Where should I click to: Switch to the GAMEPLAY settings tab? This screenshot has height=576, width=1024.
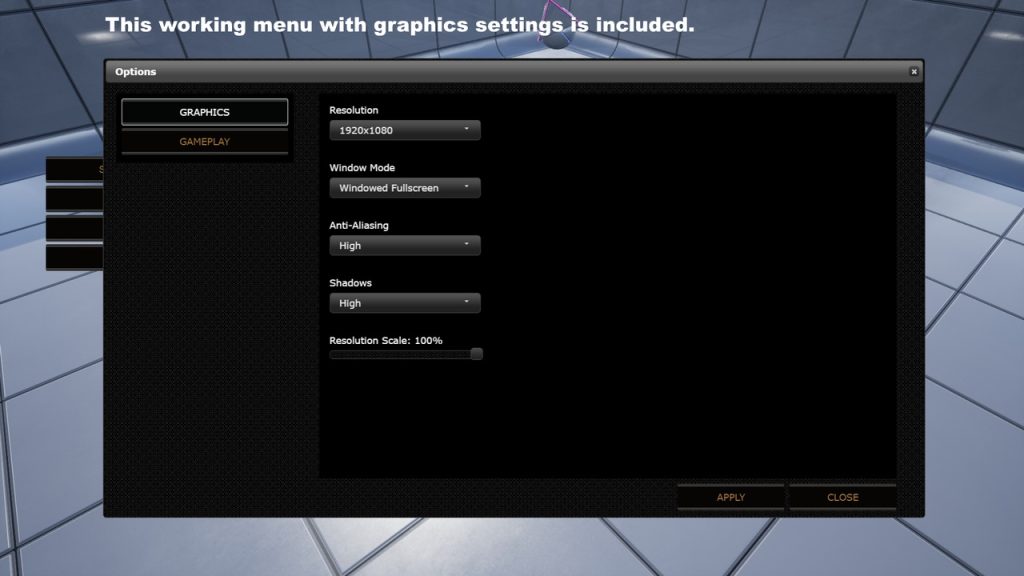click(204, 142)
